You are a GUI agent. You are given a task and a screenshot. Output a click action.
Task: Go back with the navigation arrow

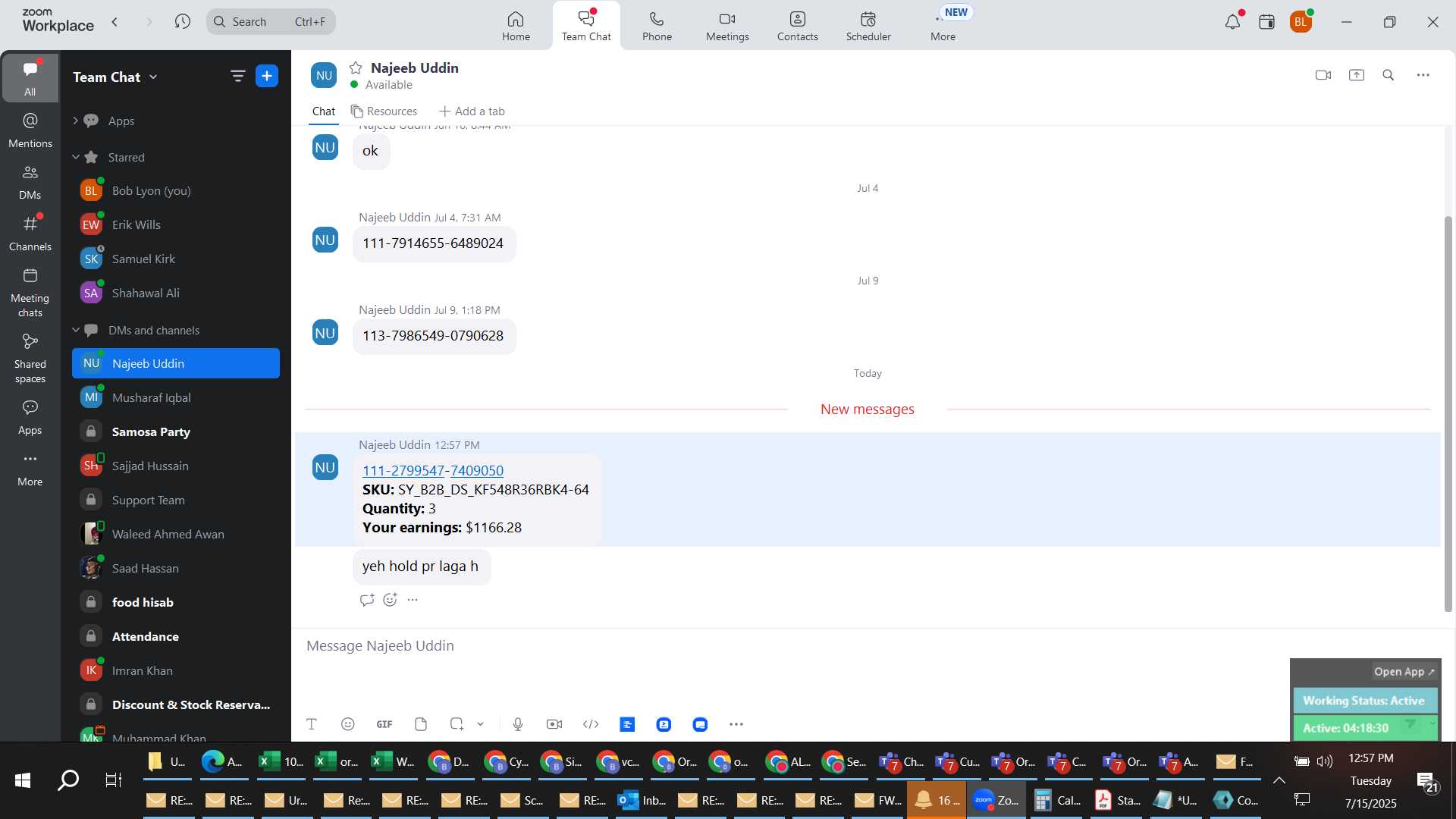(115, 21)
